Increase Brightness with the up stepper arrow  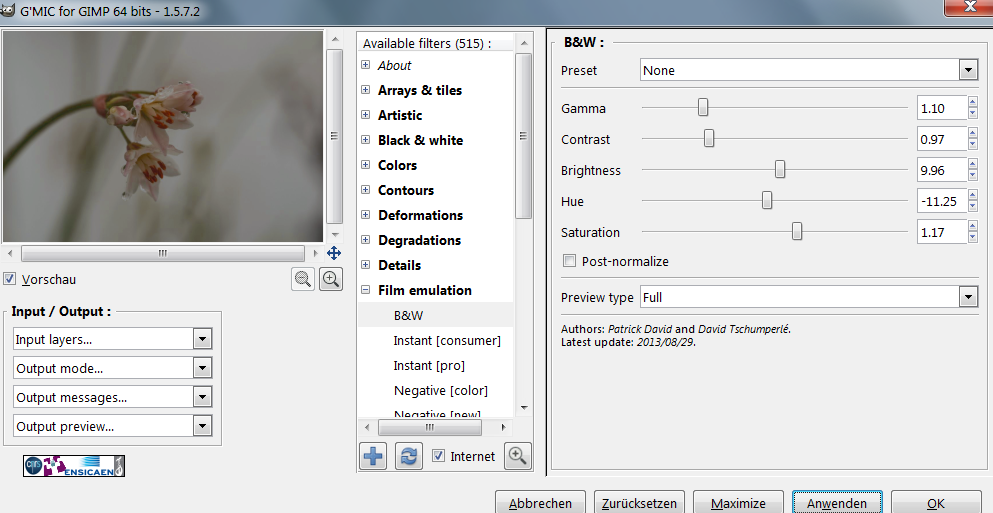tap(973, 164)
